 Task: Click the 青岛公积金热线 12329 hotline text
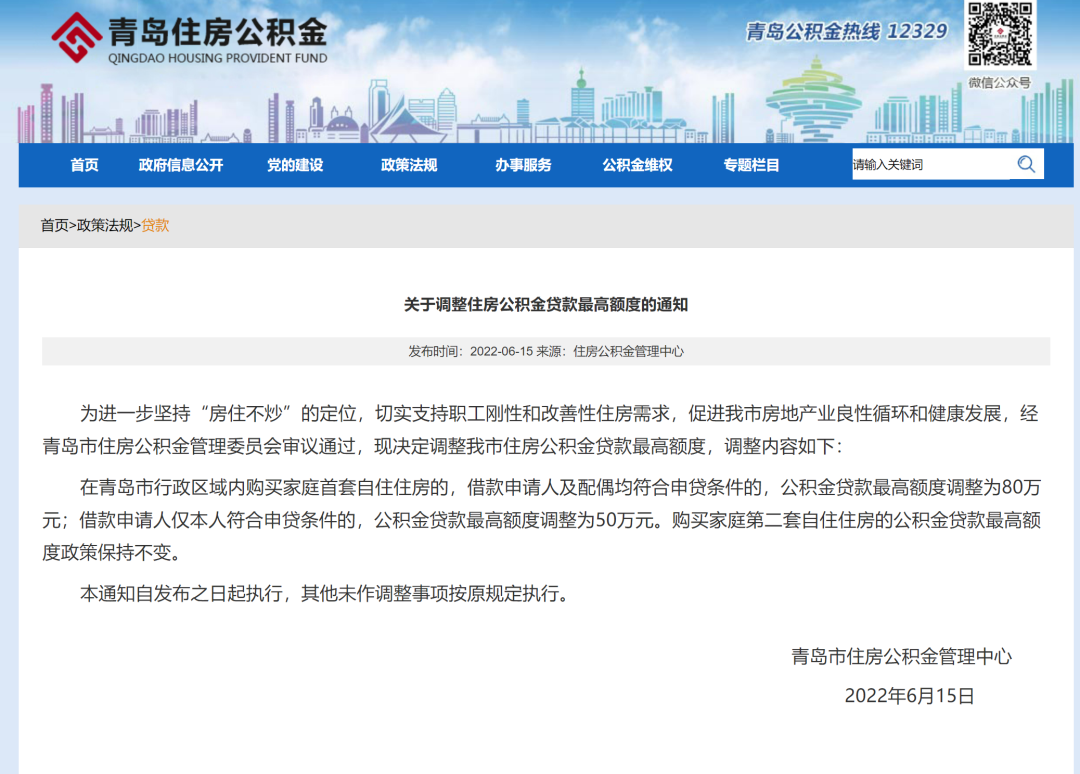click(x=846, y=32)
